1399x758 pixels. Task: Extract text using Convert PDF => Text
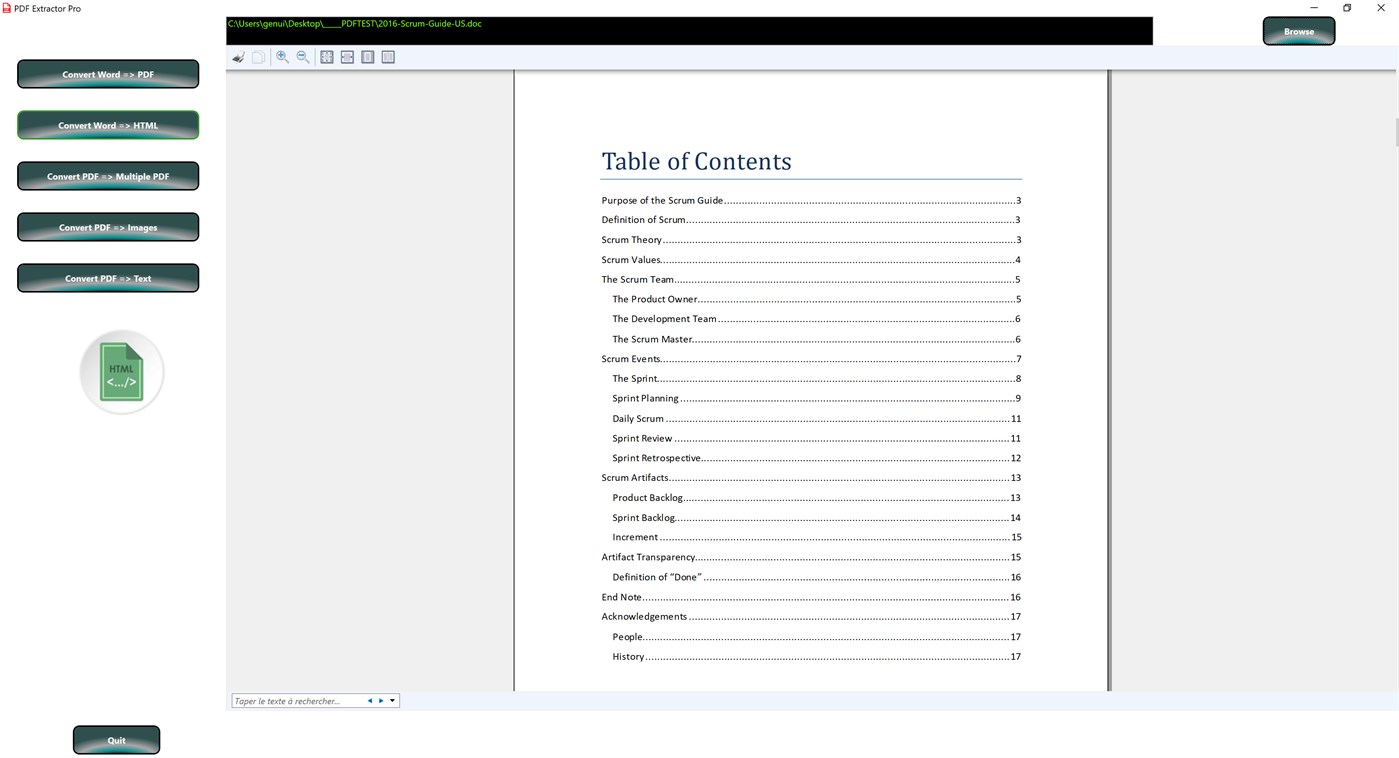tap(107, 277)
